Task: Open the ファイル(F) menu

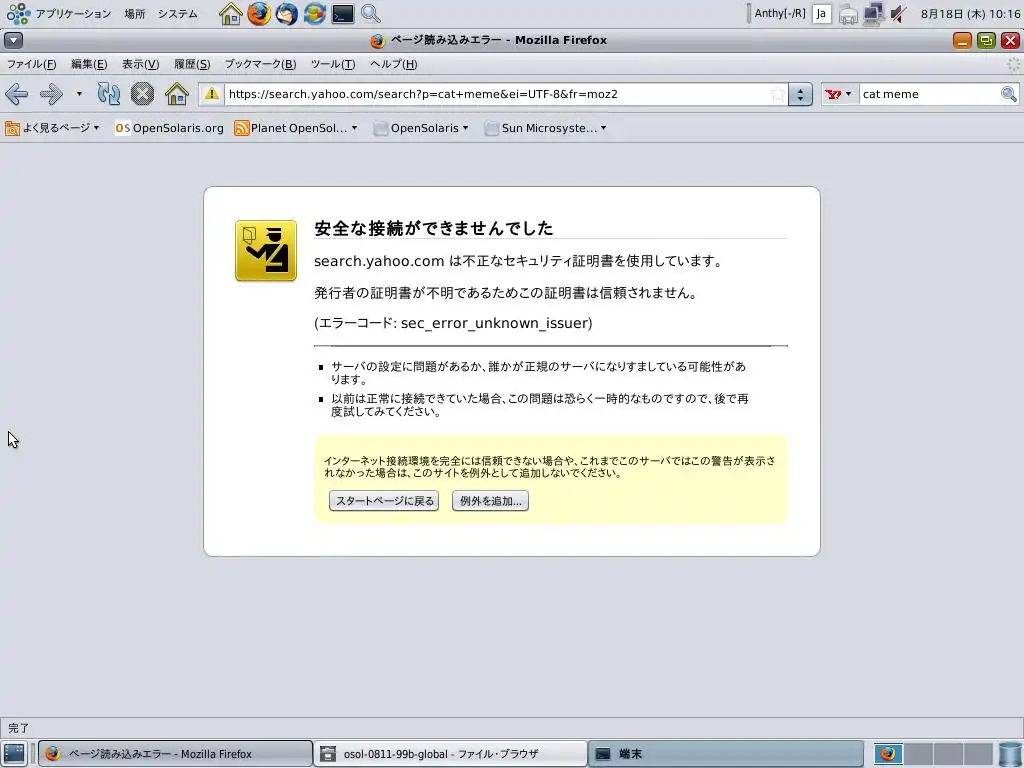Action: (x=31, y=64)
